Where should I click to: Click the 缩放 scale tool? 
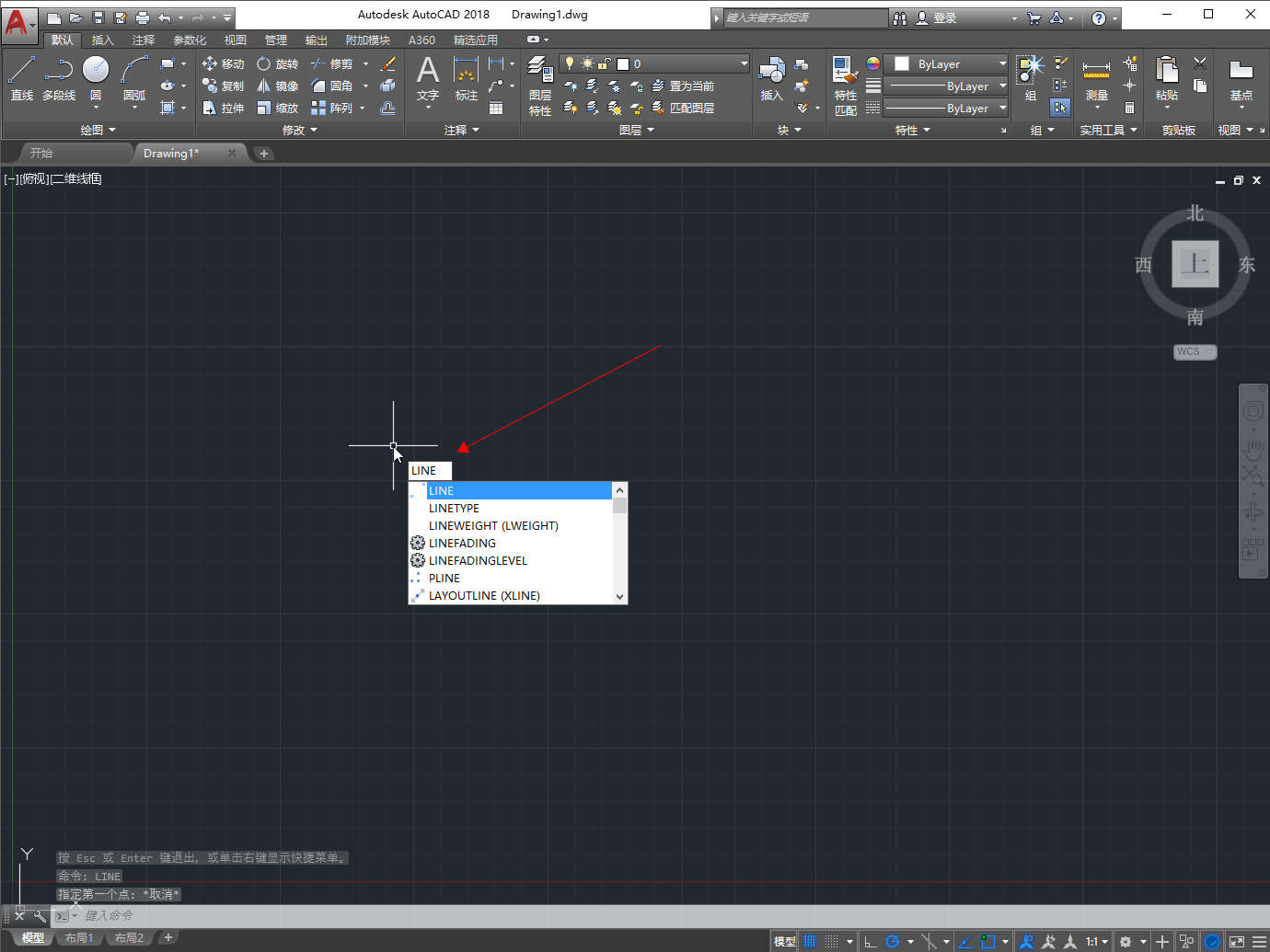point(277,108)
